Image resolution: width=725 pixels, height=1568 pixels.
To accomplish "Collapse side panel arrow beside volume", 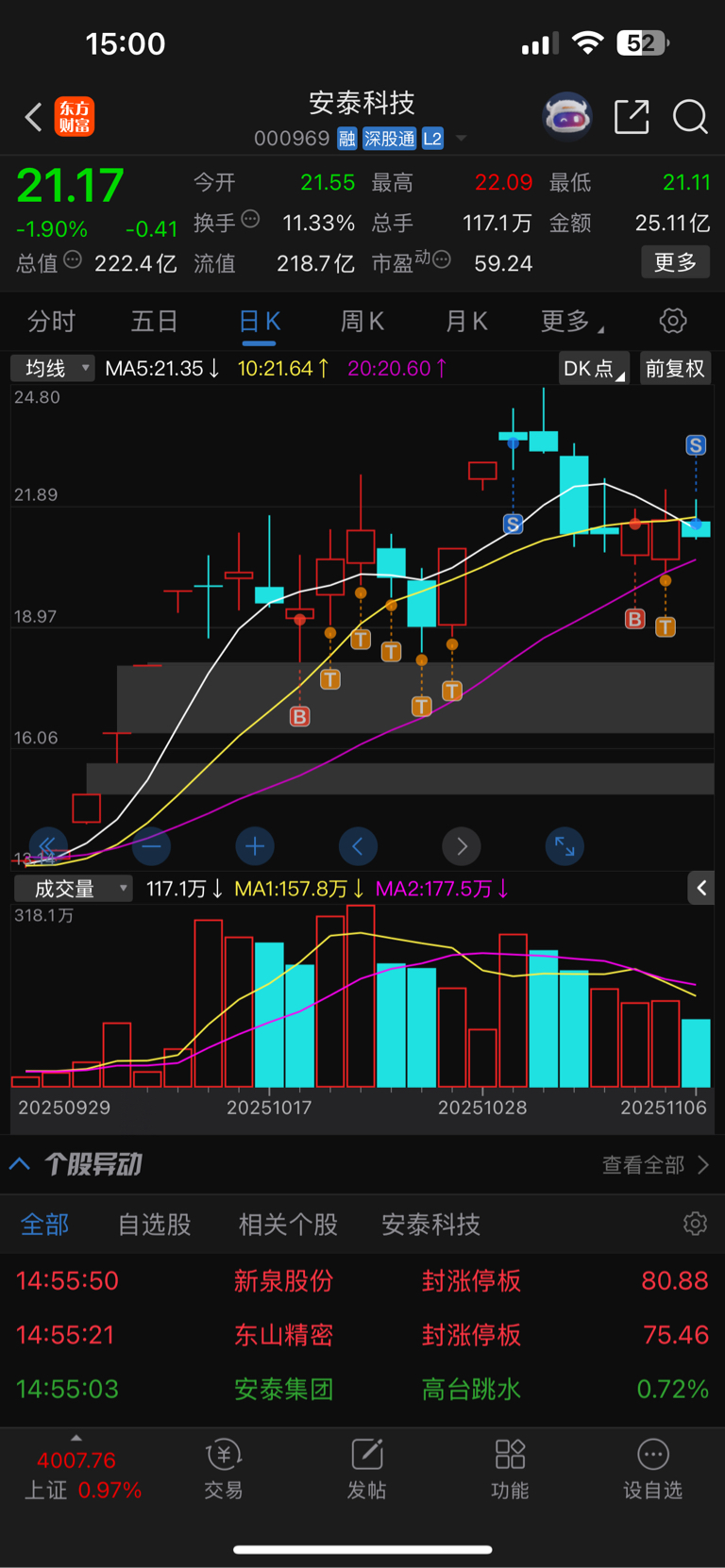I will pos(701,888).
